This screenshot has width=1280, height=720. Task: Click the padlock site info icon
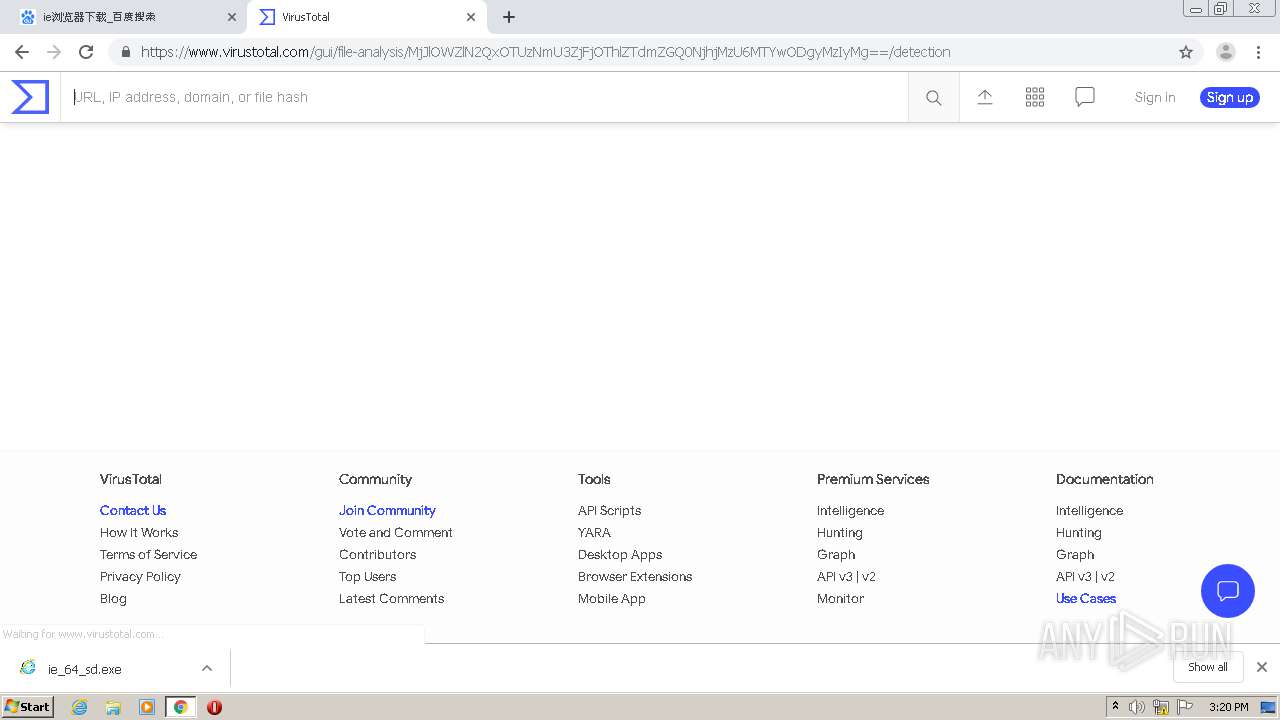click(x=125, y=52)
